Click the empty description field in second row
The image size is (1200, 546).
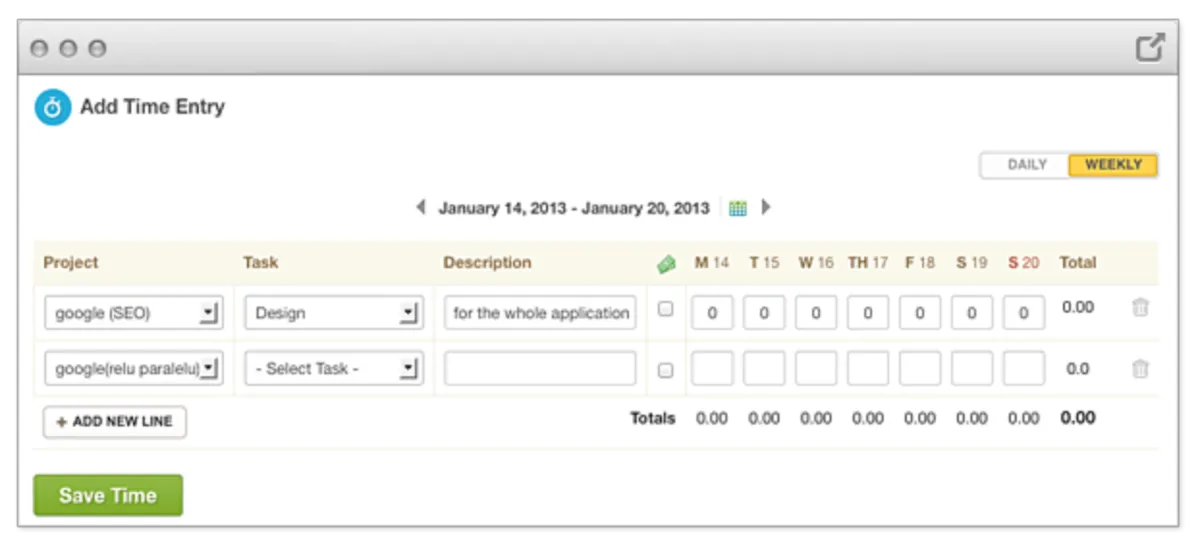click(x=540, y=368)
